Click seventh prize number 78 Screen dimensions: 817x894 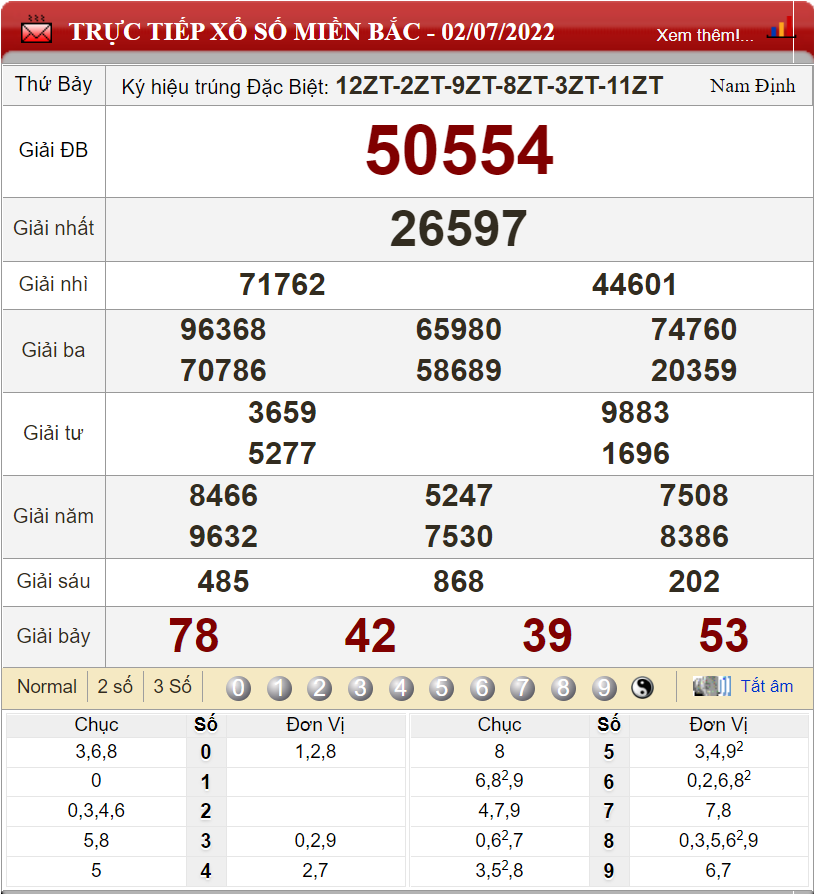(194, 636)
